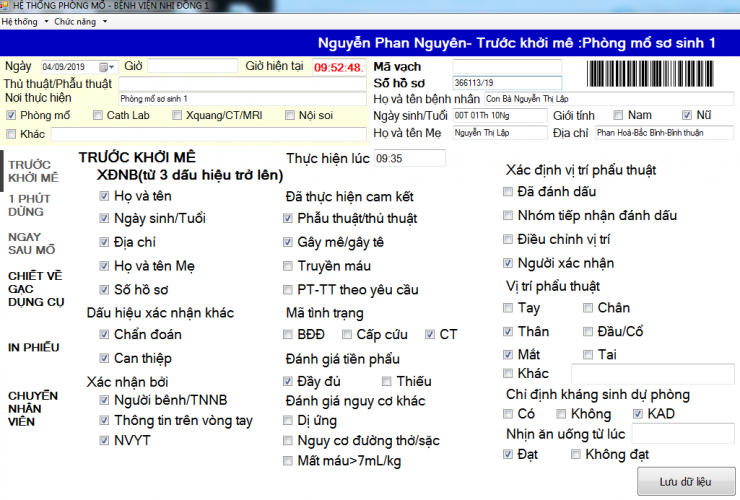740x500 pixels.
Task: Select Không đạt for fasting status
Action: pos(576,455)
